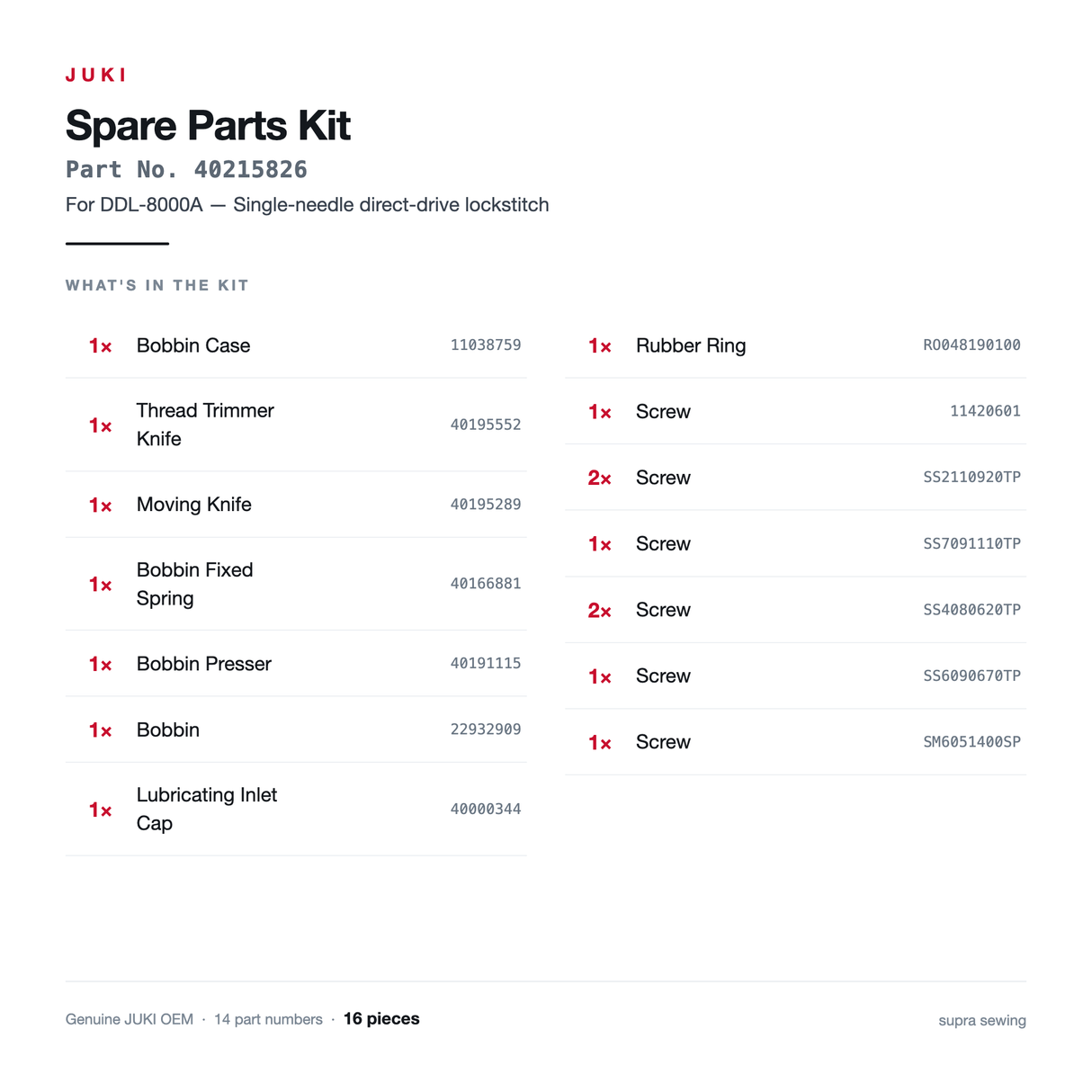Click the 2× quantity for SS4080620TP
Image resolution: width=1092 pixels, height=1092 pixels.
click(599, 610)
